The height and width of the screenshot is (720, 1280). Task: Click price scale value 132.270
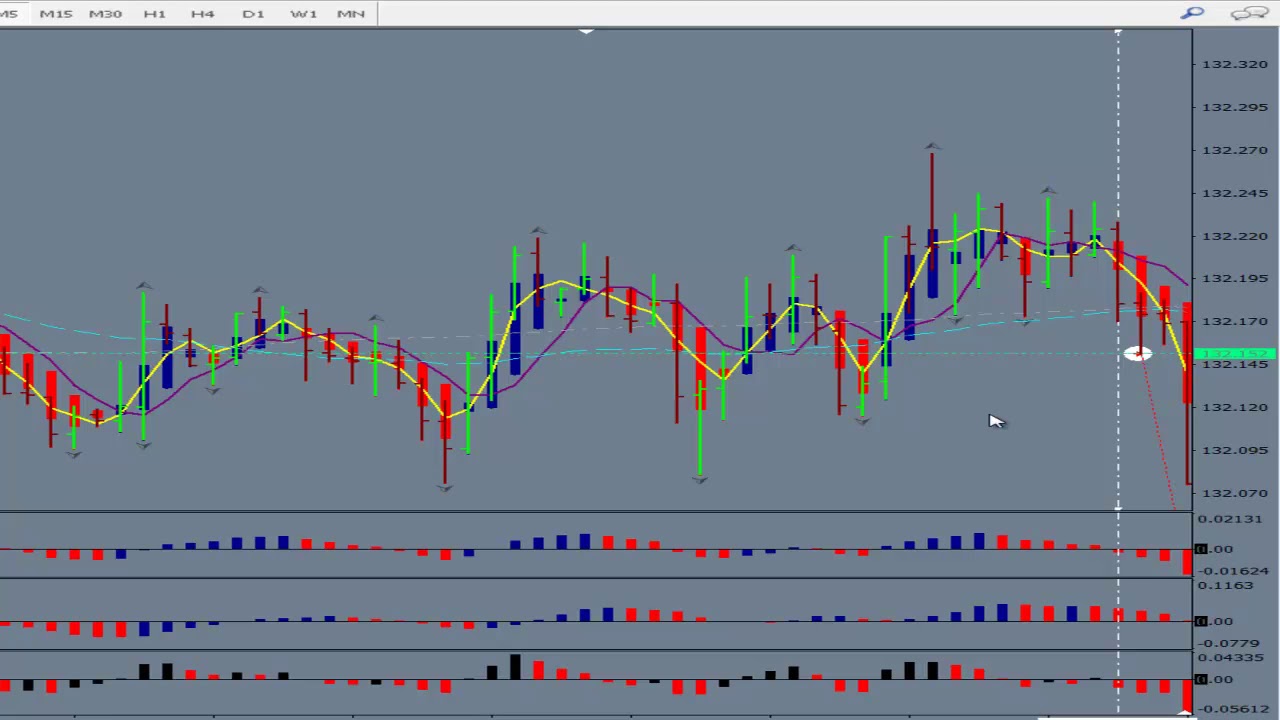1235,150
